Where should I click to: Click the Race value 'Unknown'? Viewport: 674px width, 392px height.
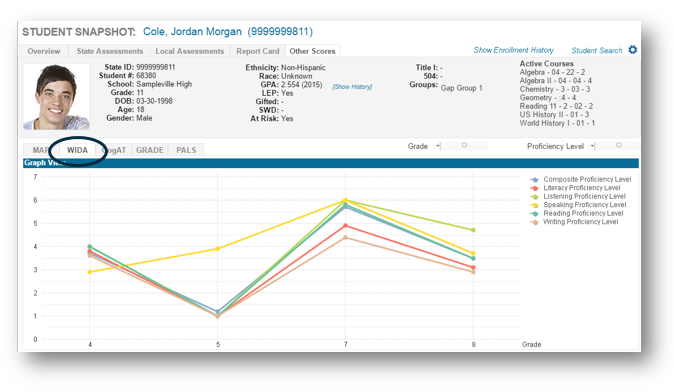click(297, 76)
